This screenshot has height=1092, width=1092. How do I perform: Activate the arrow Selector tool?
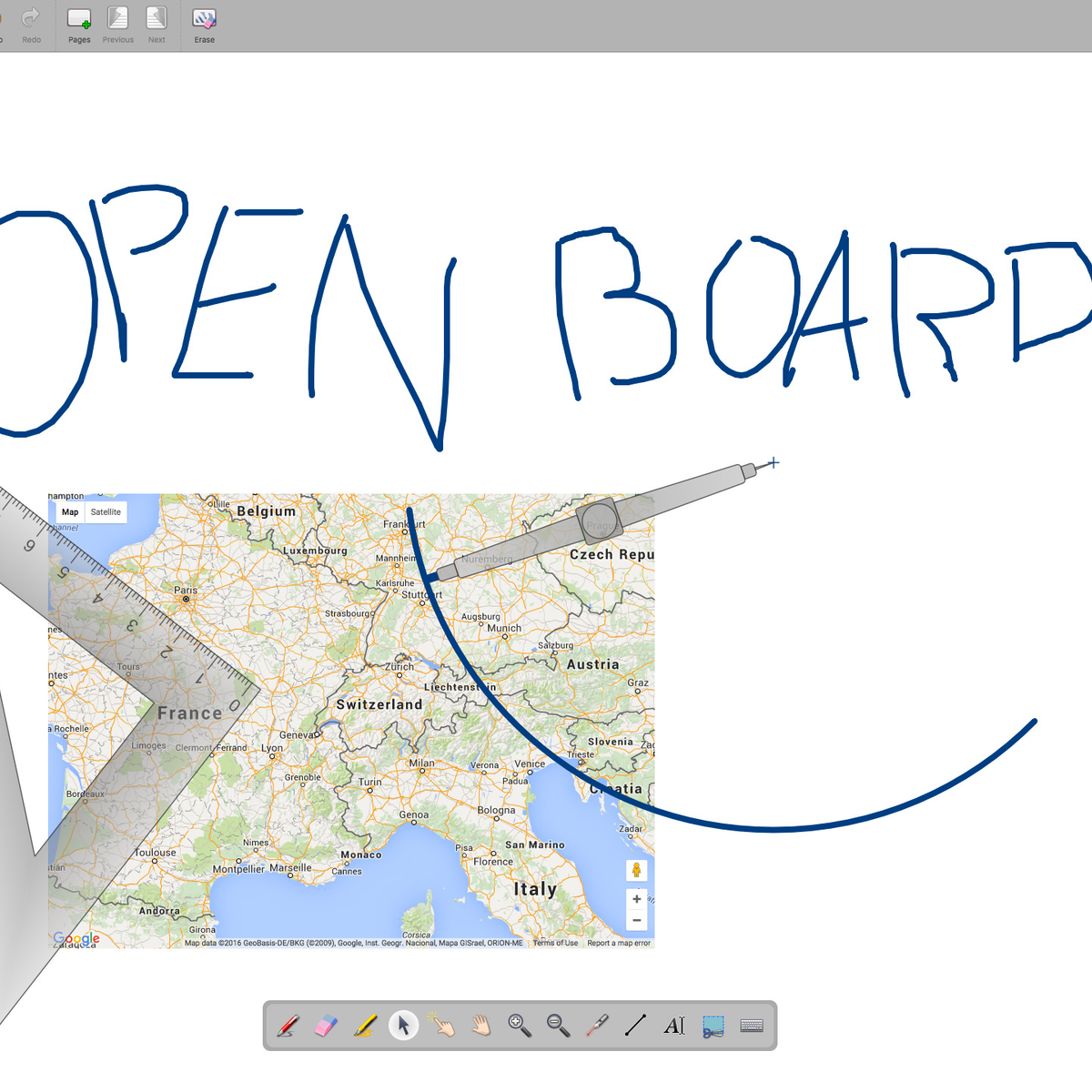404,1026
